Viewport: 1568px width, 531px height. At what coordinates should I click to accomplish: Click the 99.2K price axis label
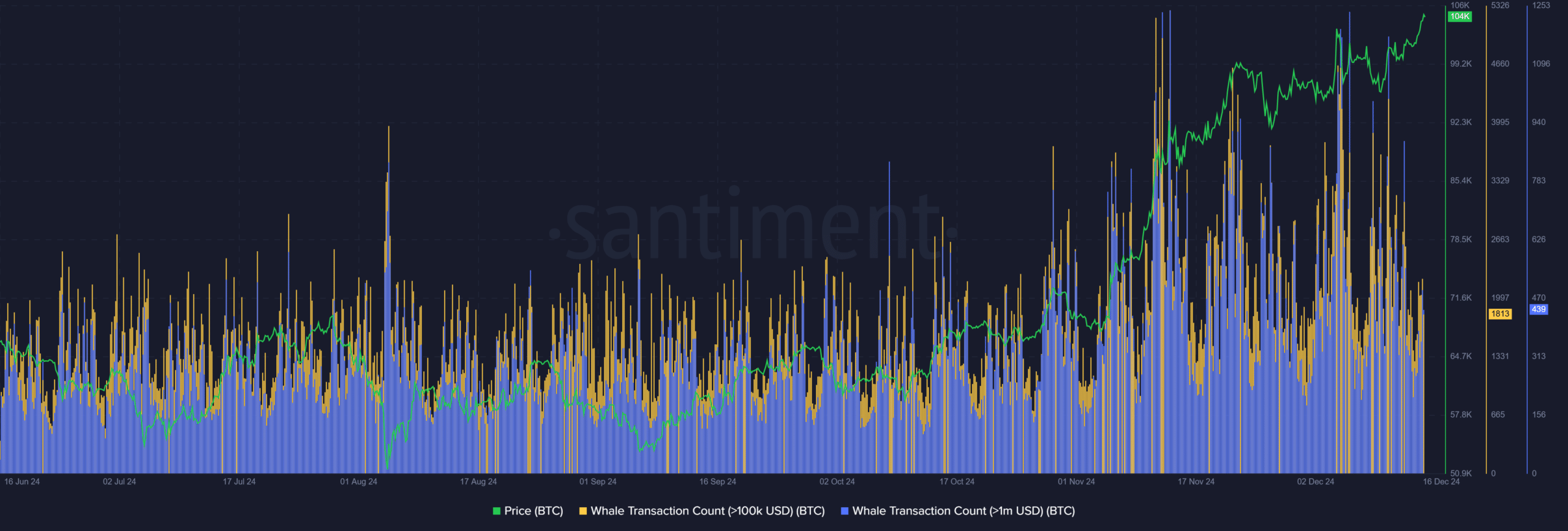(1461, 64)
